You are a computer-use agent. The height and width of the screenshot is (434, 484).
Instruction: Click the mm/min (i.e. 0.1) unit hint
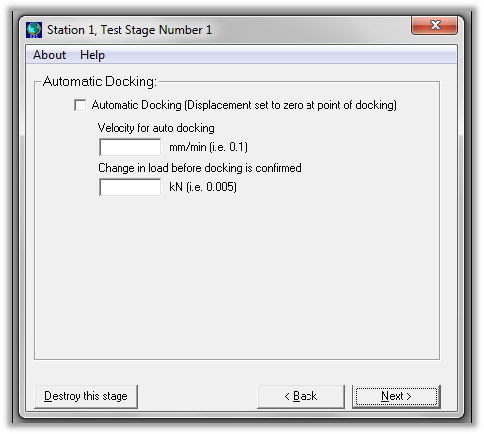(x=209, y=147)
